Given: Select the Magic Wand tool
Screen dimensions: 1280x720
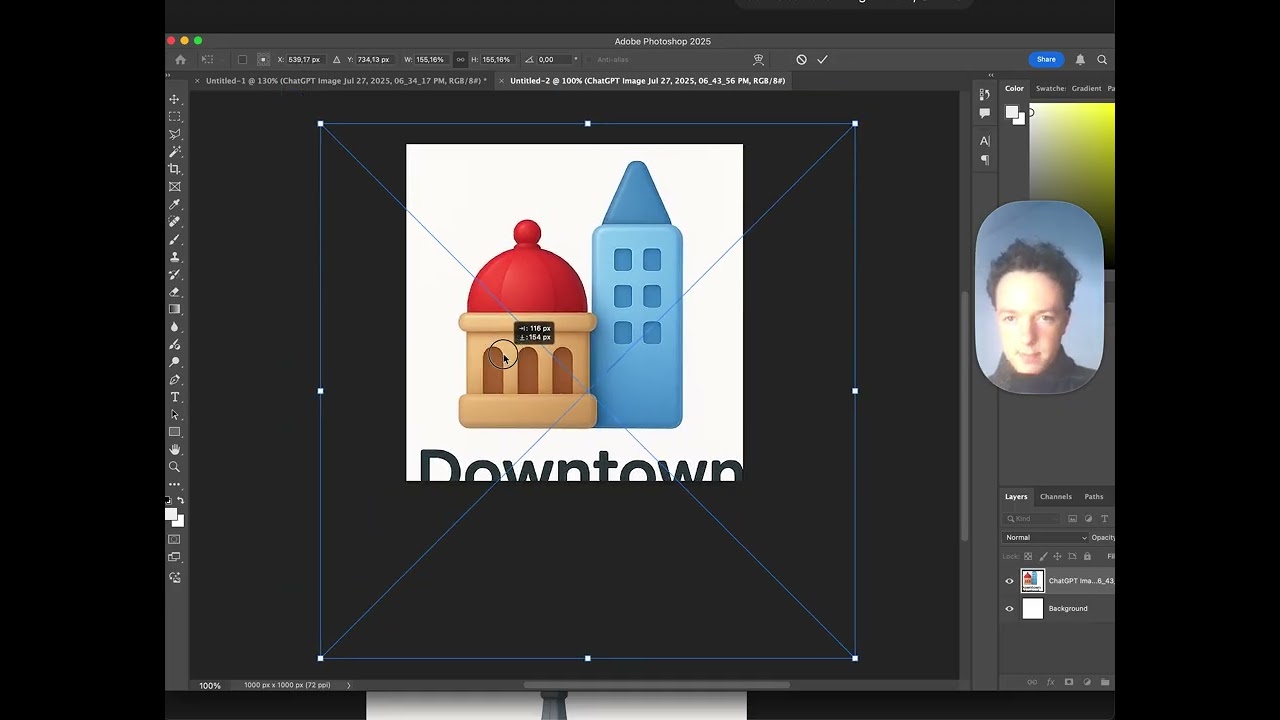Looking at the screenshot, I should (x=174, y=152).
